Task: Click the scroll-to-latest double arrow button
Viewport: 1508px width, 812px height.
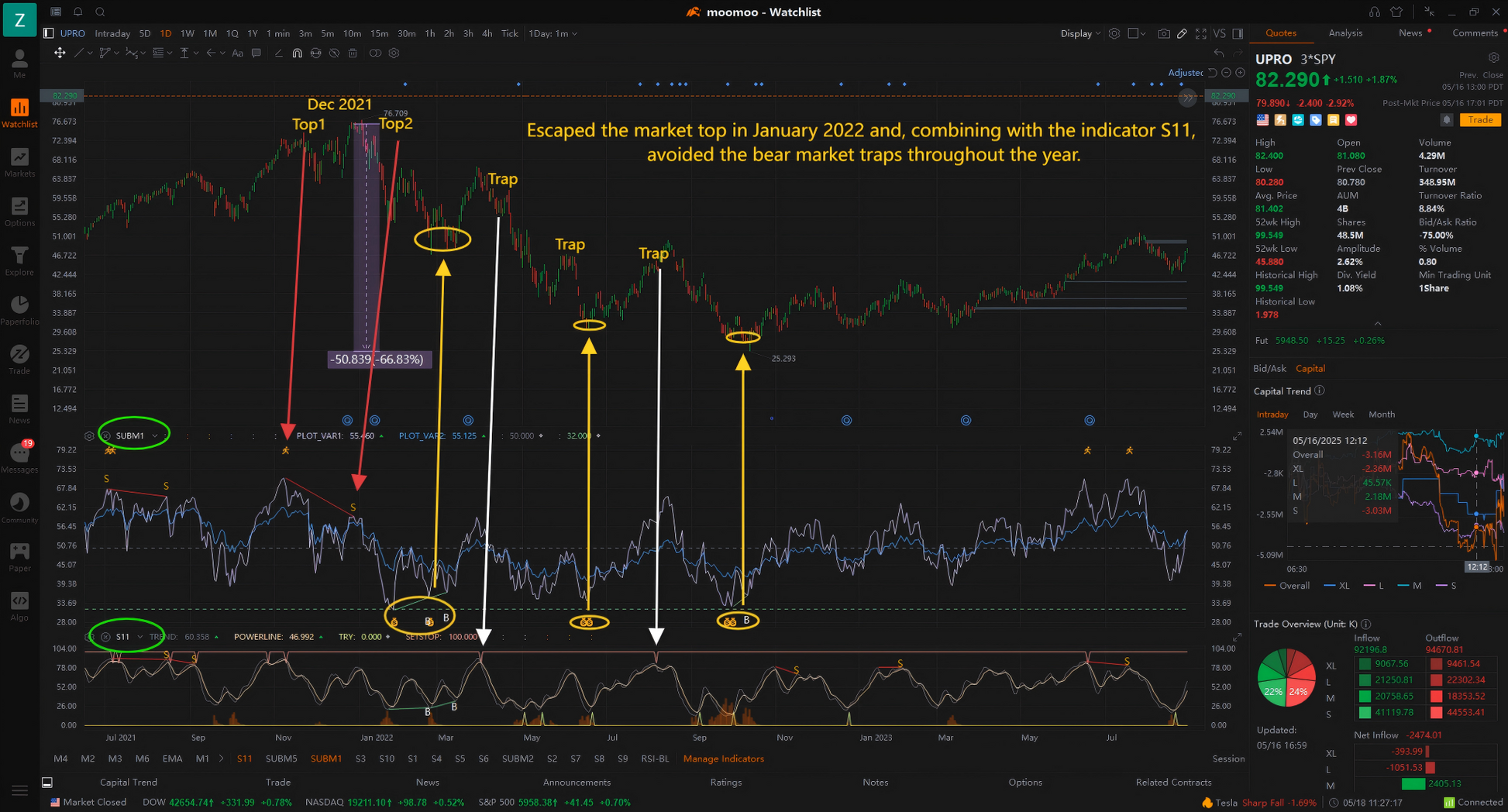Action: click(x=1187, y=98)
